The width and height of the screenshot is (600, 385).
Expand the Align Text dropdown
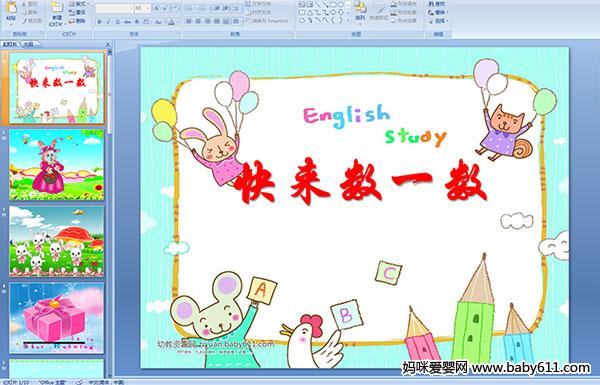(x=261, y=12)
